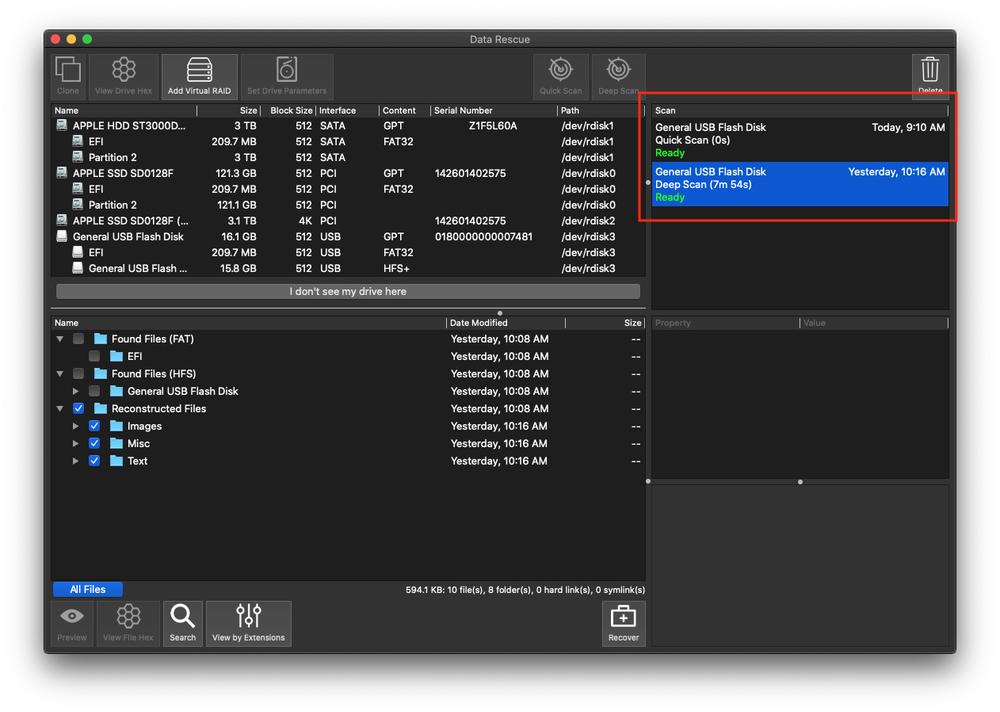Open the Search tool
Viewport: 1000px width, 712px height.
pos(182,623)
